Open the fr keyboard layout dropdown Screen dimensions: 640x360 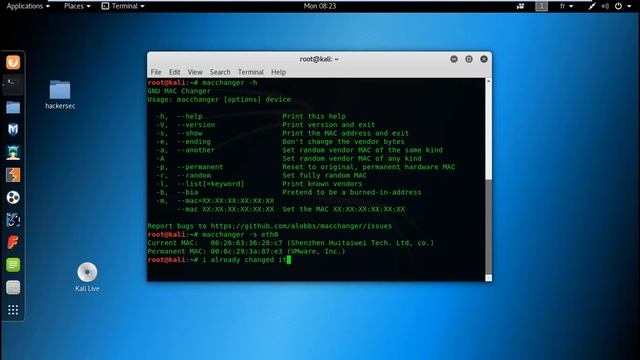click(567, 6)
